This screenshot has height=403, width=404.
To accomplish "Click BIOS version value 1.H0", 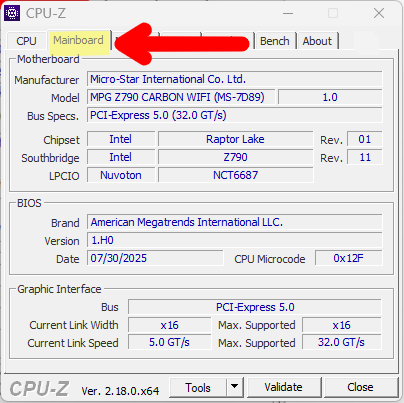I will [x=235, y=240].
